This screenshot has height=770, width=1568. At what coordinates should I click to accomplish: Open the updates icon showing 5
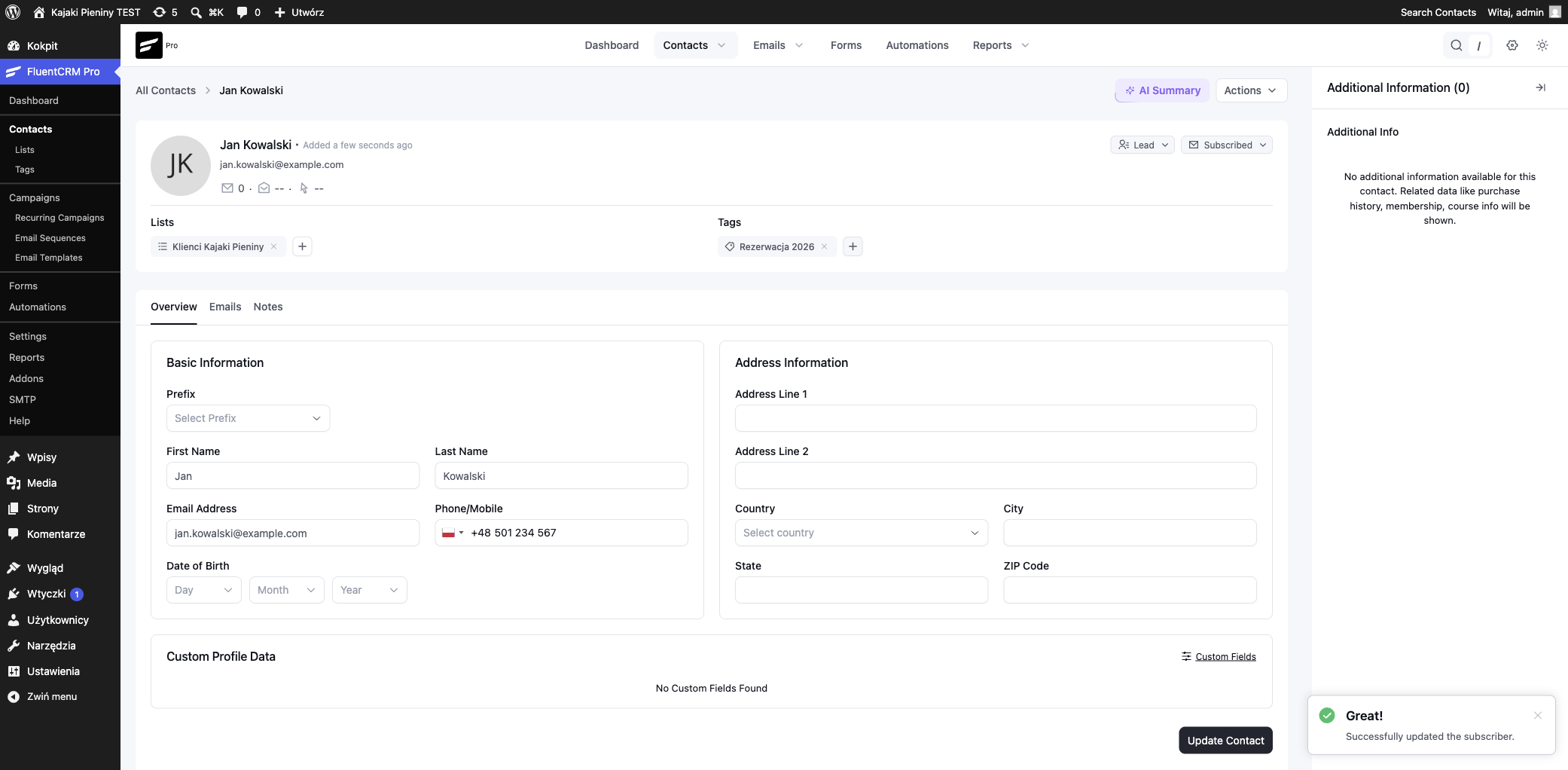coord(165,12)
